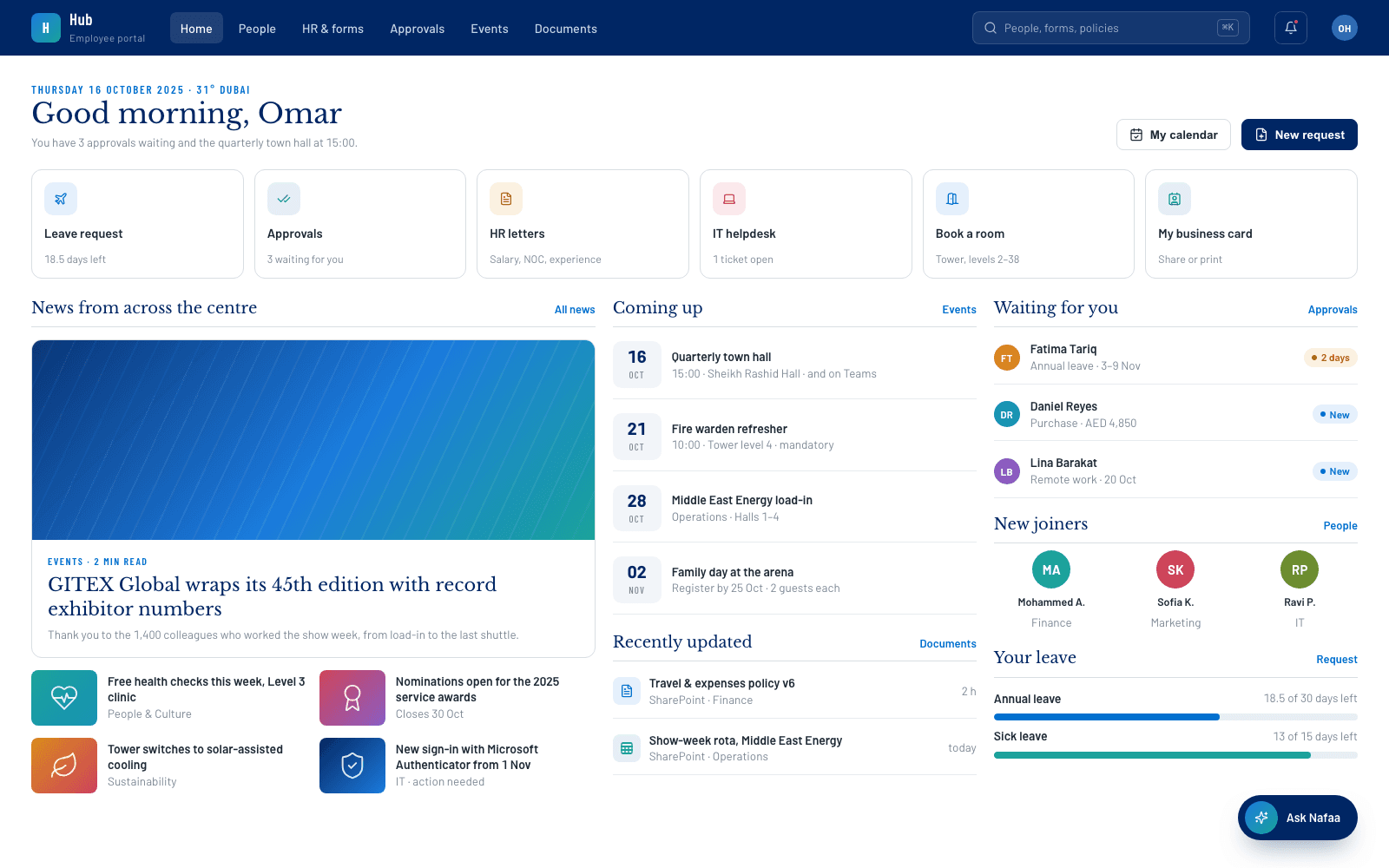The image size is (1389, 868).
Task: Click the Sick leave progress bar
Action: tap(1175, 755)
